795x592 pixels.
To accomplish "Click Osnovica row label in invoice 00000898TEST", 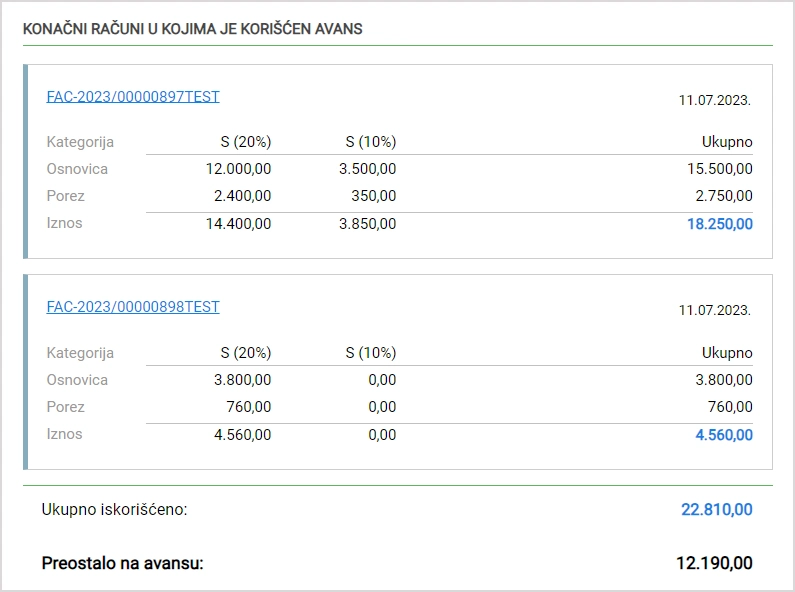I will coord(77,380).
